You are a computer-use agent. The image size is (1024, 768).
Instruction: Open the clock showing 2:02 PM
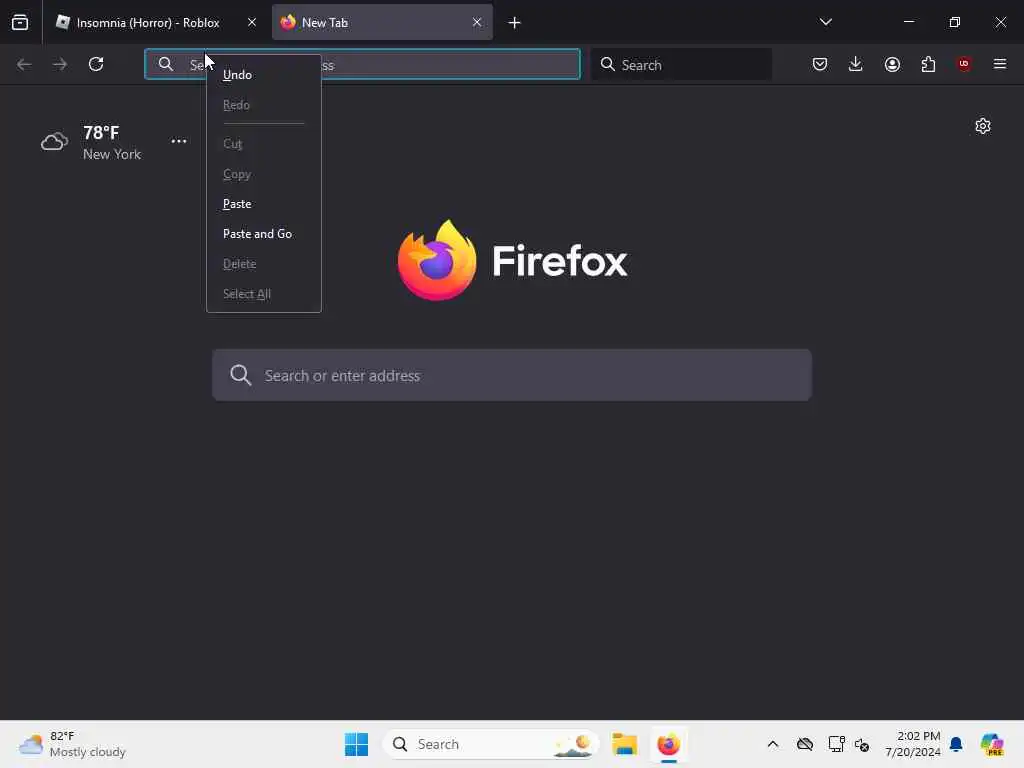point(913,744)
